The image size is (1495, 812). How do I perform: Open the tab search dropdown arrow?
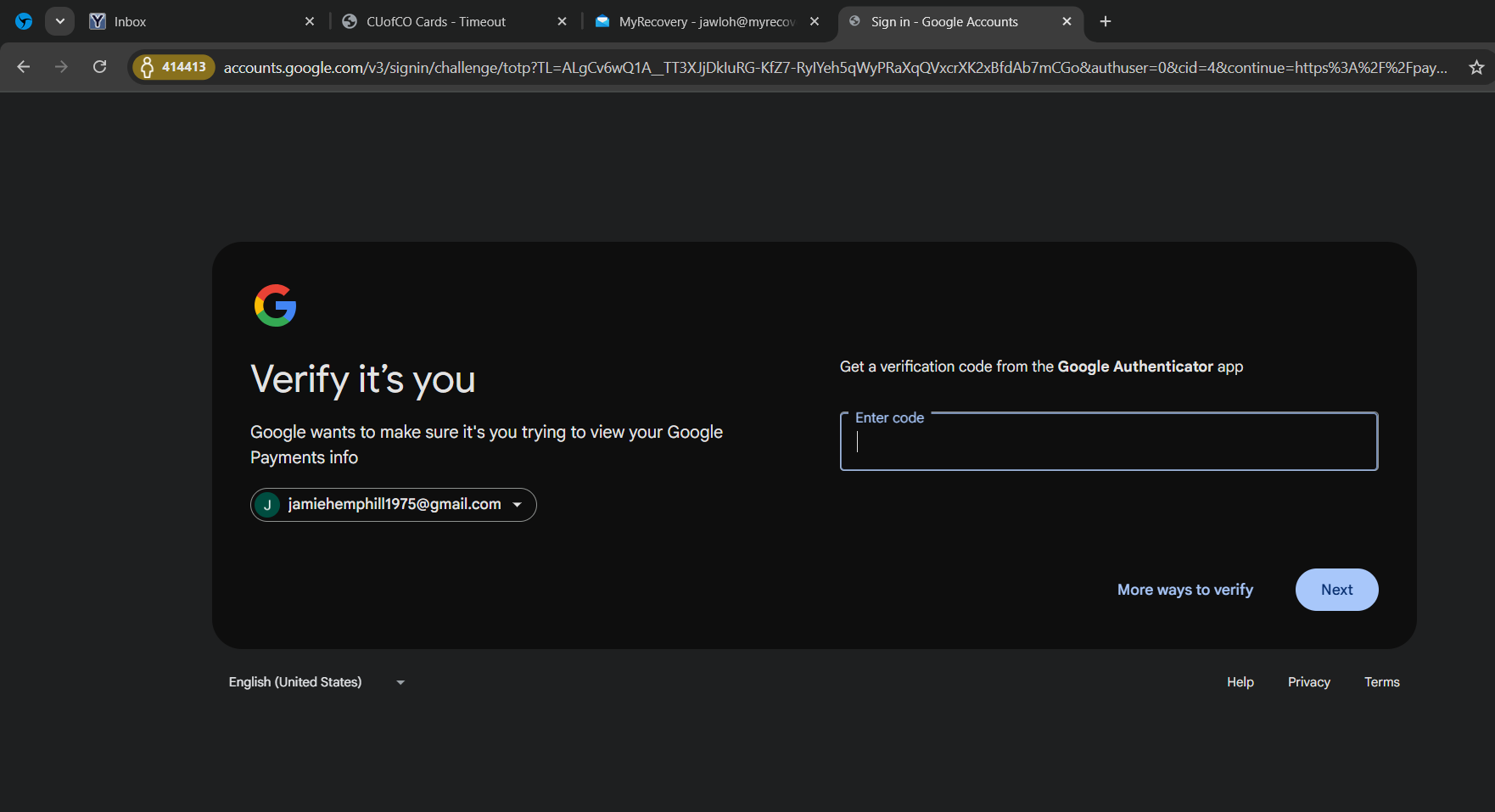(x=59, y=22)
